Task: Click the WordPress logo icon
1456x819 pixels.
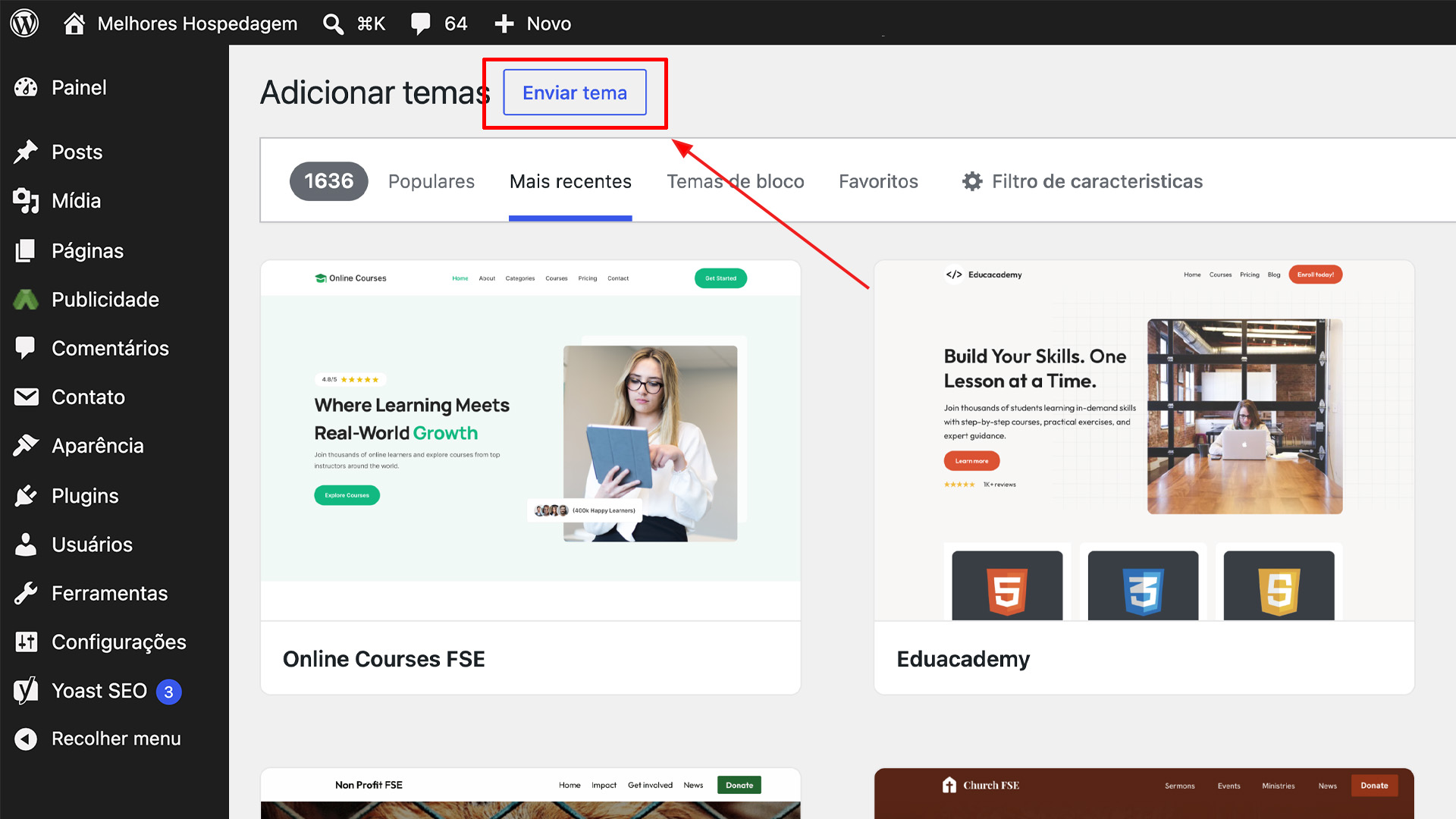Action: 24,24
